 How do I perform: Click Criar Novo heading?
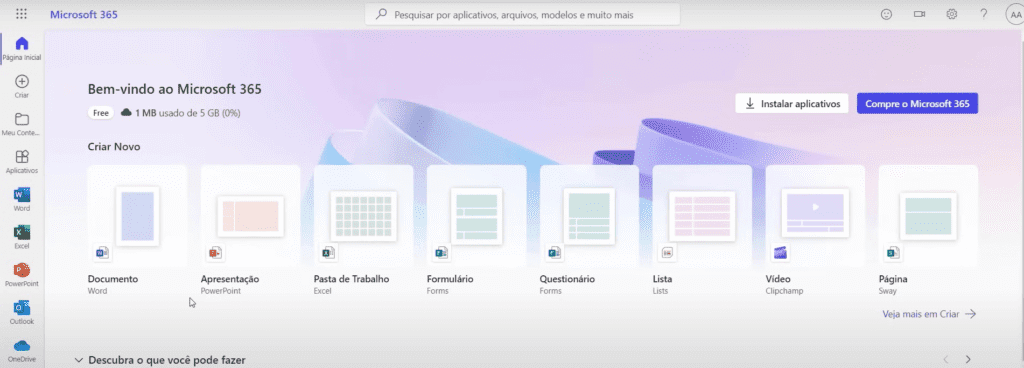[x=114, y=147]
